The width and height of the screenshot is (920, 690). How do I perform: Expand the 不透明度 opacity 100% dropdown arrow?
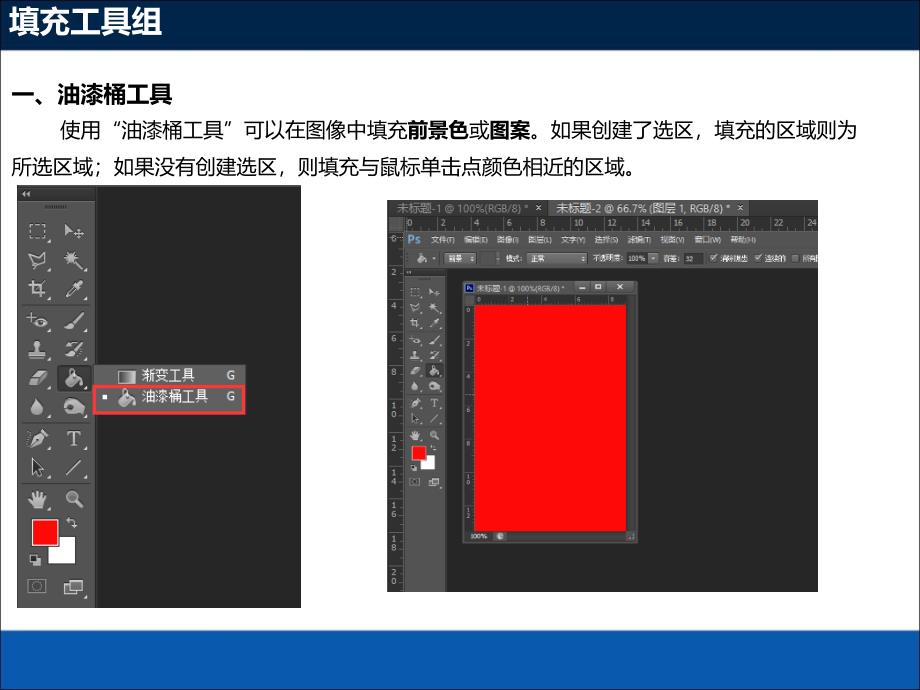pyautogui.click(x=652, y=258)
